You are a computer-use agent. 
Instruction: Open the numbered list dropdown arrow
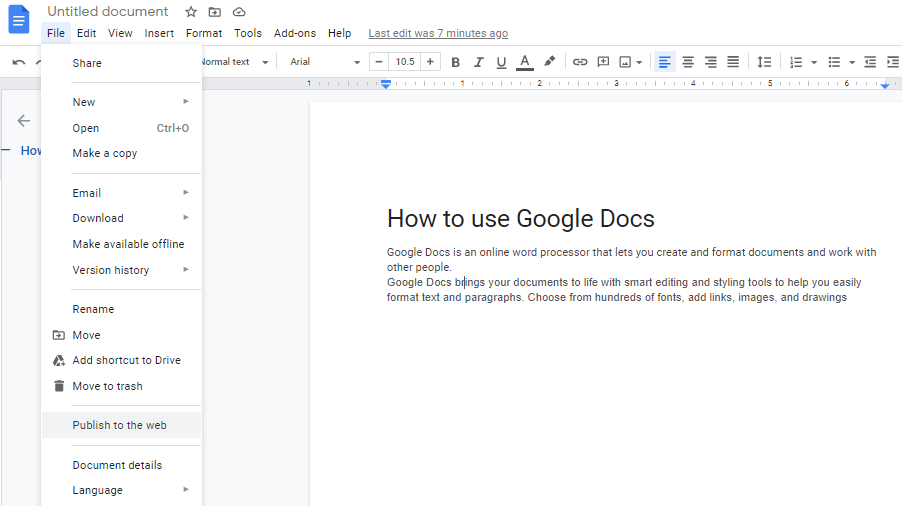coord(814,62)
